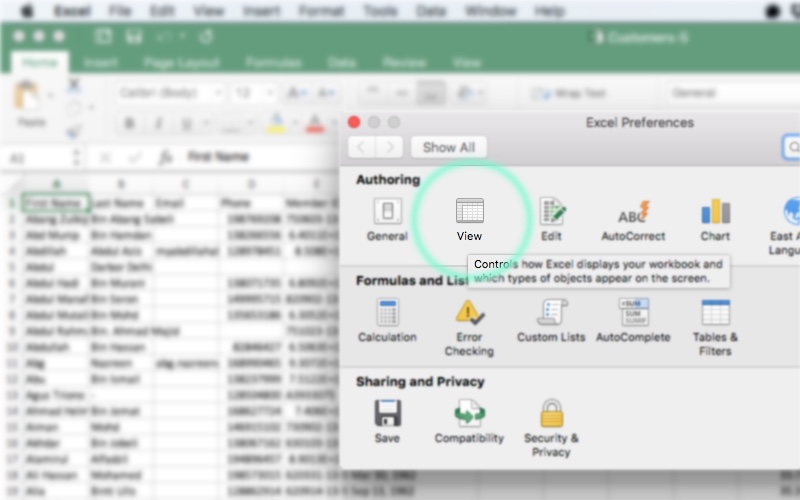Image resolution: width=800 pixels, height=500 pixels.
Task: Select cell A1 First Name
Action: pyautogui.click(x=55, y=203)
